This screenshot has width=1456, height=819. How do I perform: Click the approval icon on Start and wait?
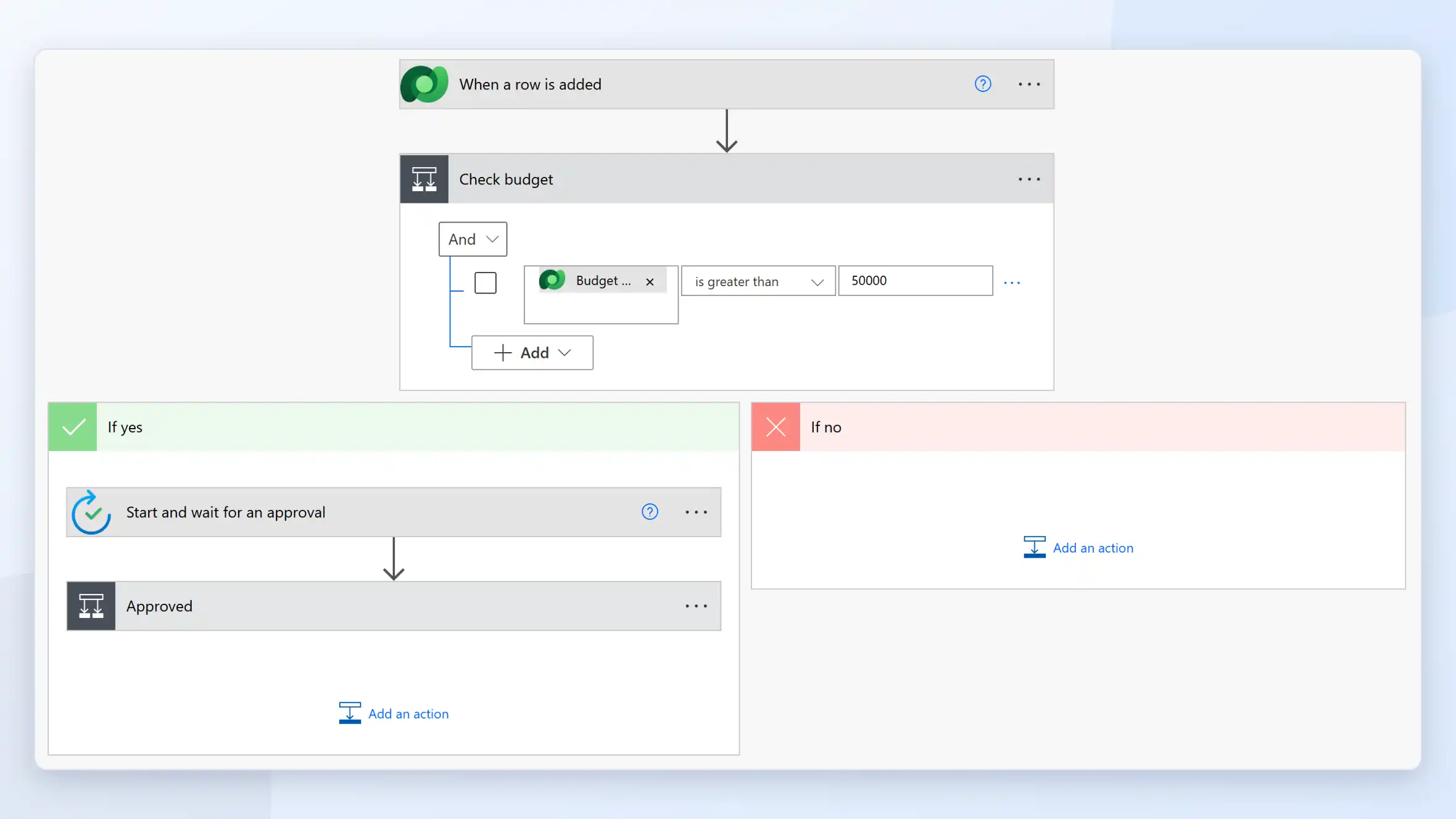91,512
